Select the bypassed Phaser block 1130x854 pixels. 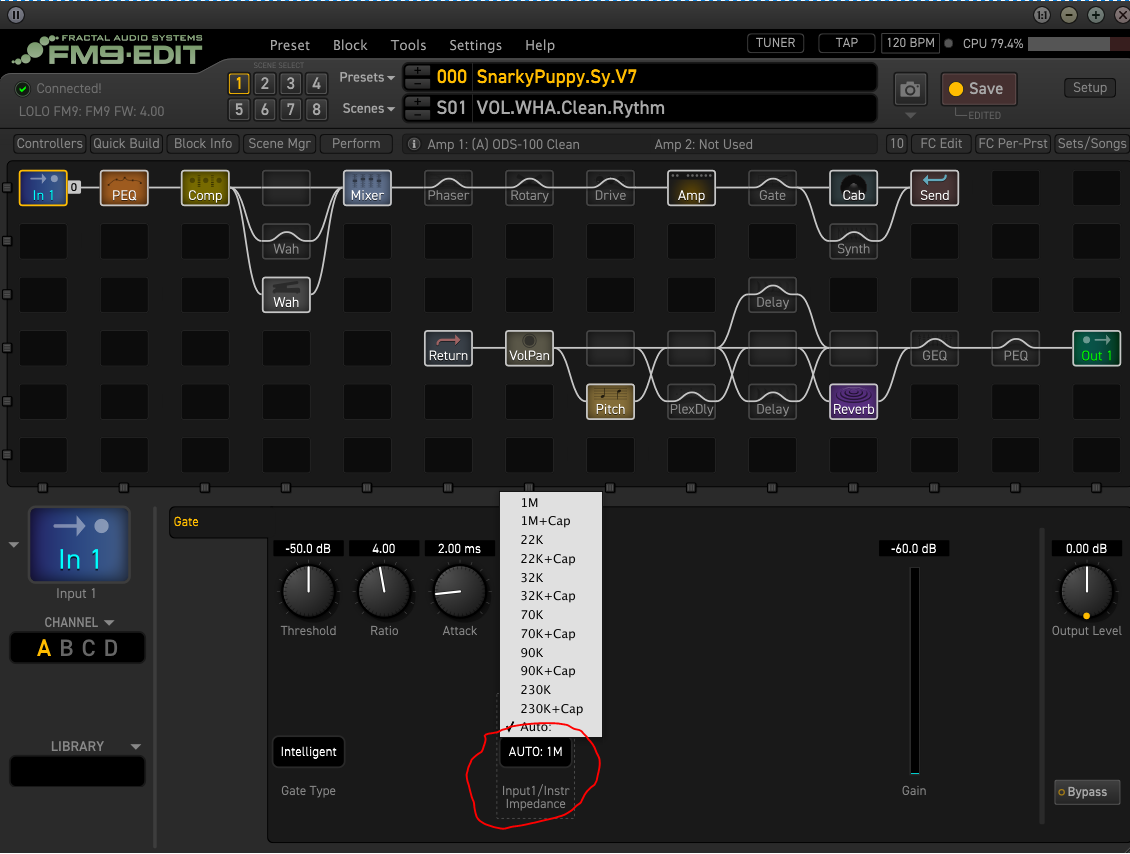448,188
